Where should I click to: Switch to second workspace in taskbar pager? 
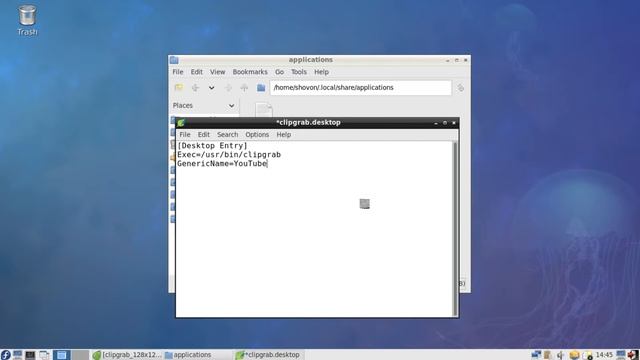80,355
